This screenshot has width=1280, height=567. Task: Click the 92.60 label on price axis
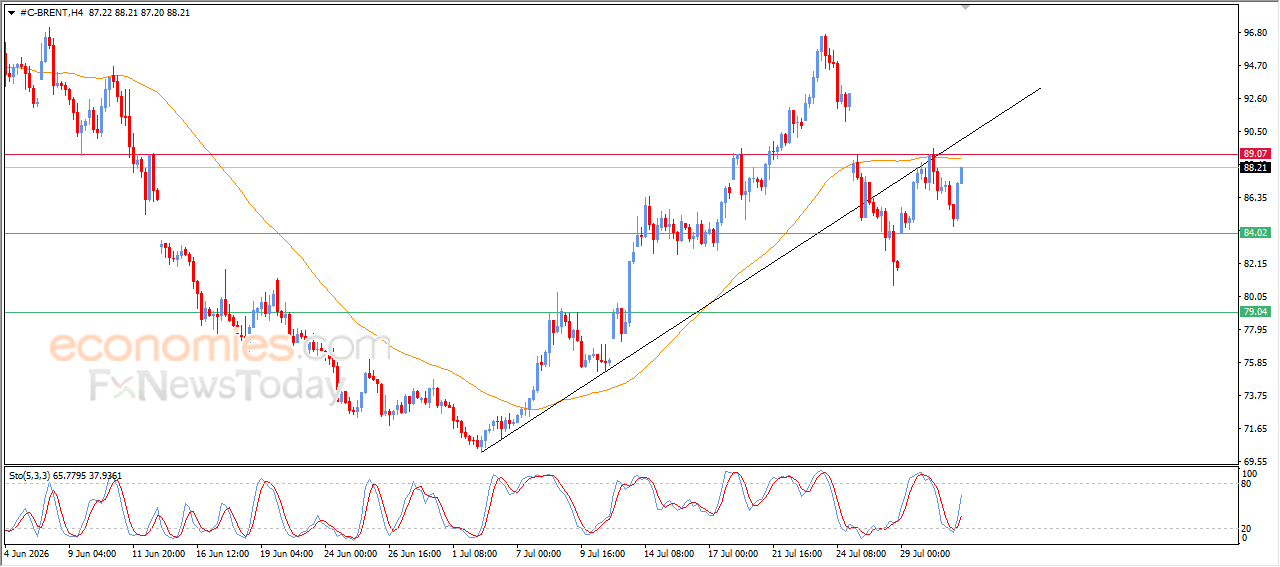pos(1255,99)
